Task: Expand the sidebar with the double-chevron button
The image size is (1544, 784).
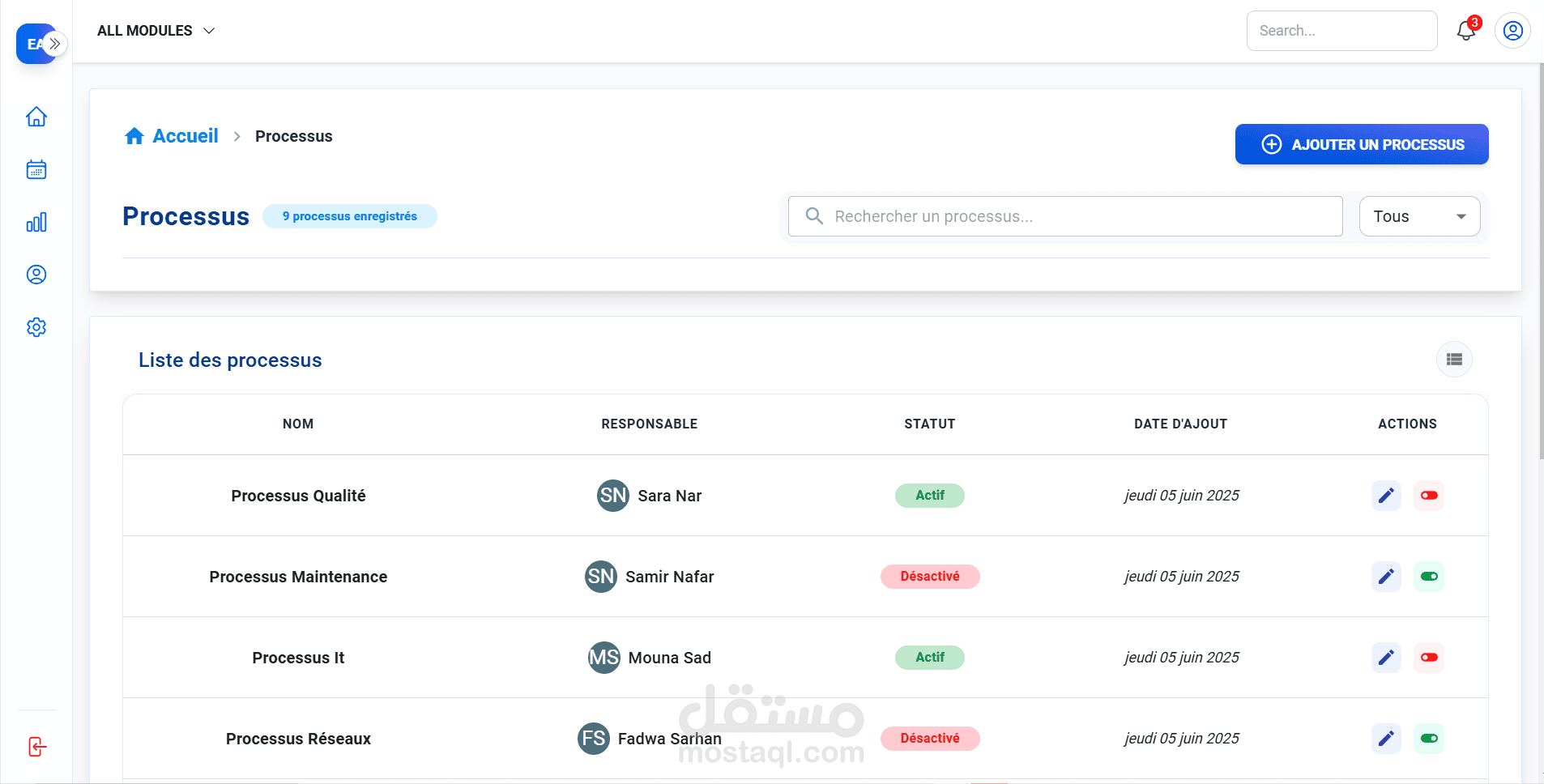Action: coord(55,44)
